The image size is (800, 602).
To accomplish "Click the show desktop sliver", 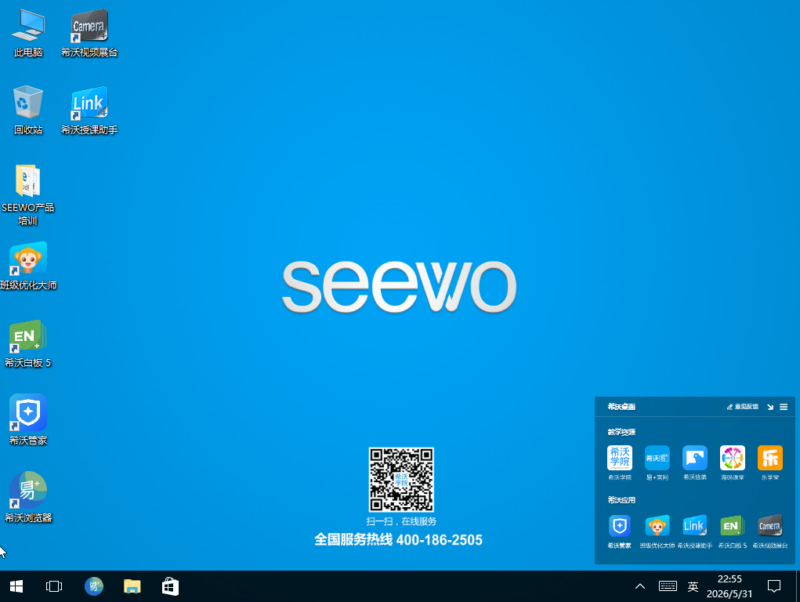I will pyautogui.click(x=797, y=587).
